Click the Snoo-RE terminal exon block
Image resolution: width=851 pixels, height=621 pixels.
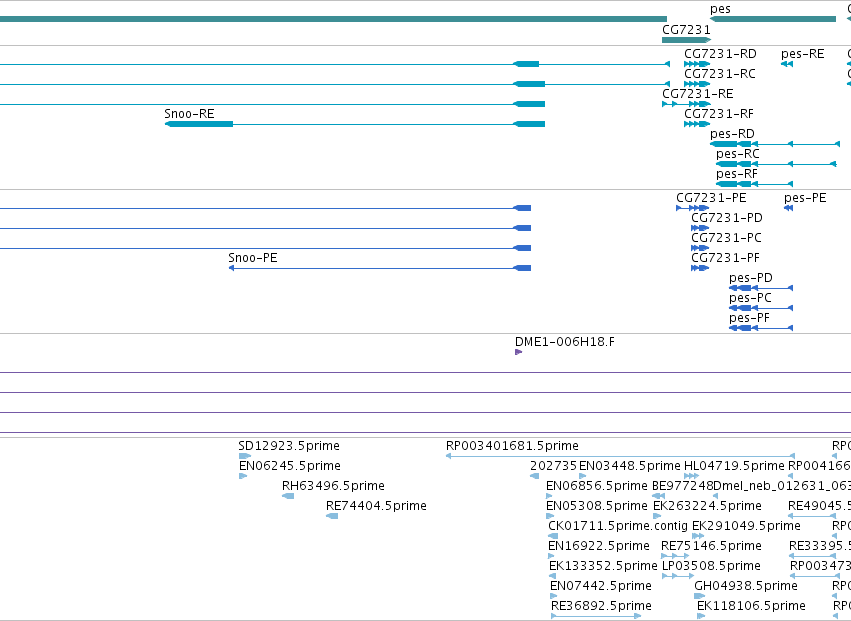coord(199,124)
